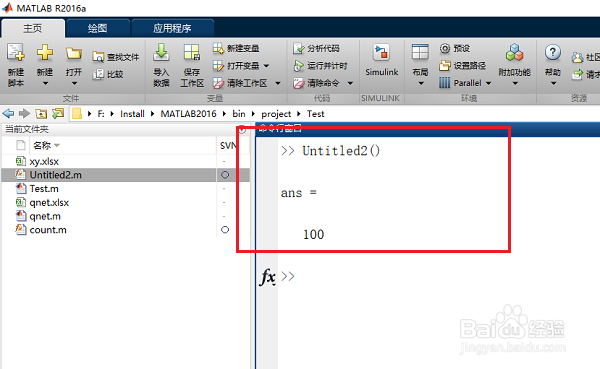Click Clear Workspace (清除工作区)
Screen dimensions: 600x369
pos(240,83)
